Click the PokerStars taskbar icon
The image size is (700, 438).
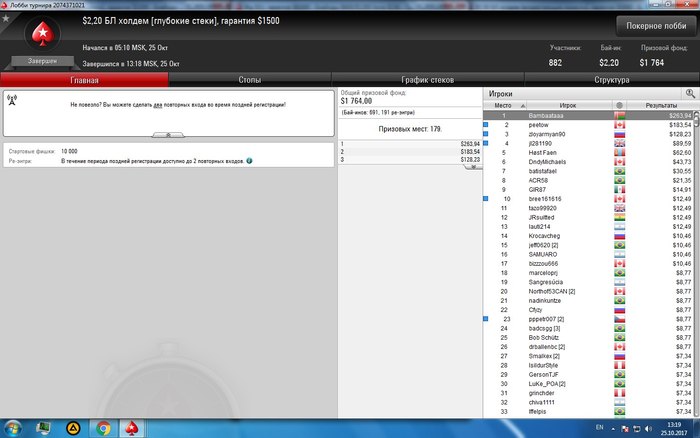pyautogui.click(x=132, y=429)
